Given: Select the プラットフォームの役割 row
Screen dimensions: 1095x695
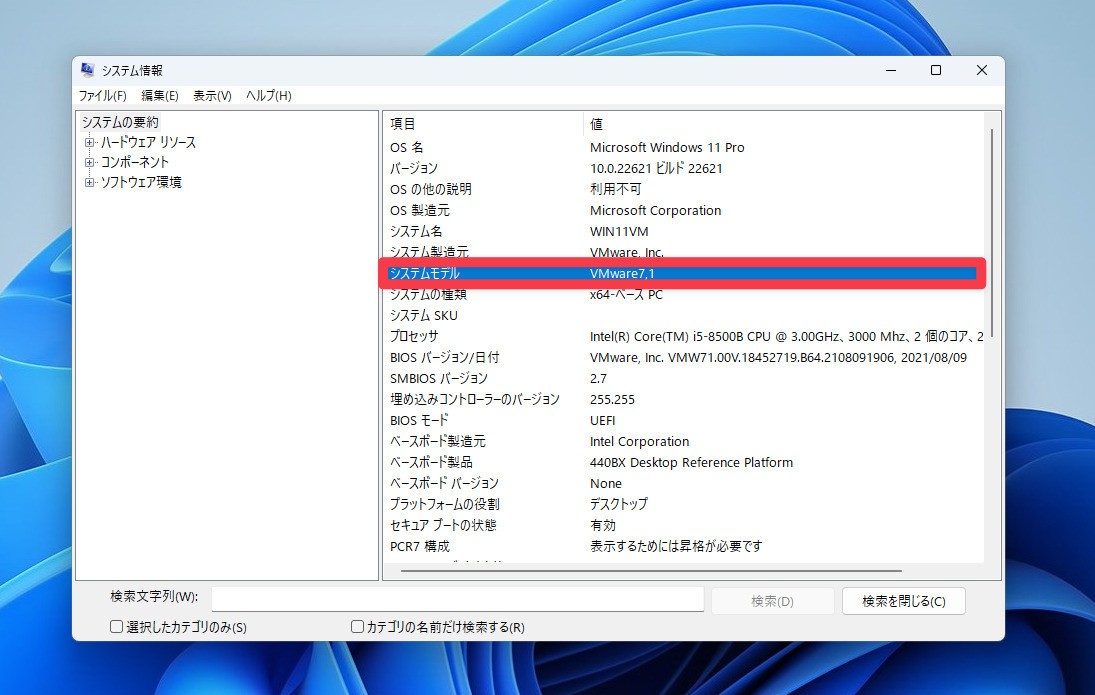Looking at the screenshot, I should point(684,504).
